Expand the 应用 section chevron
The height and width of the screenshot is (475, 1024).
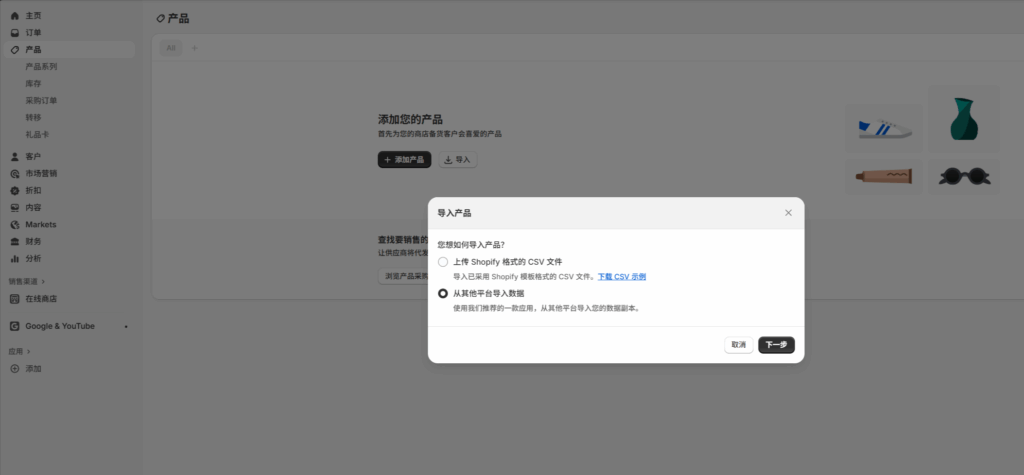click(x=29, y=352)
